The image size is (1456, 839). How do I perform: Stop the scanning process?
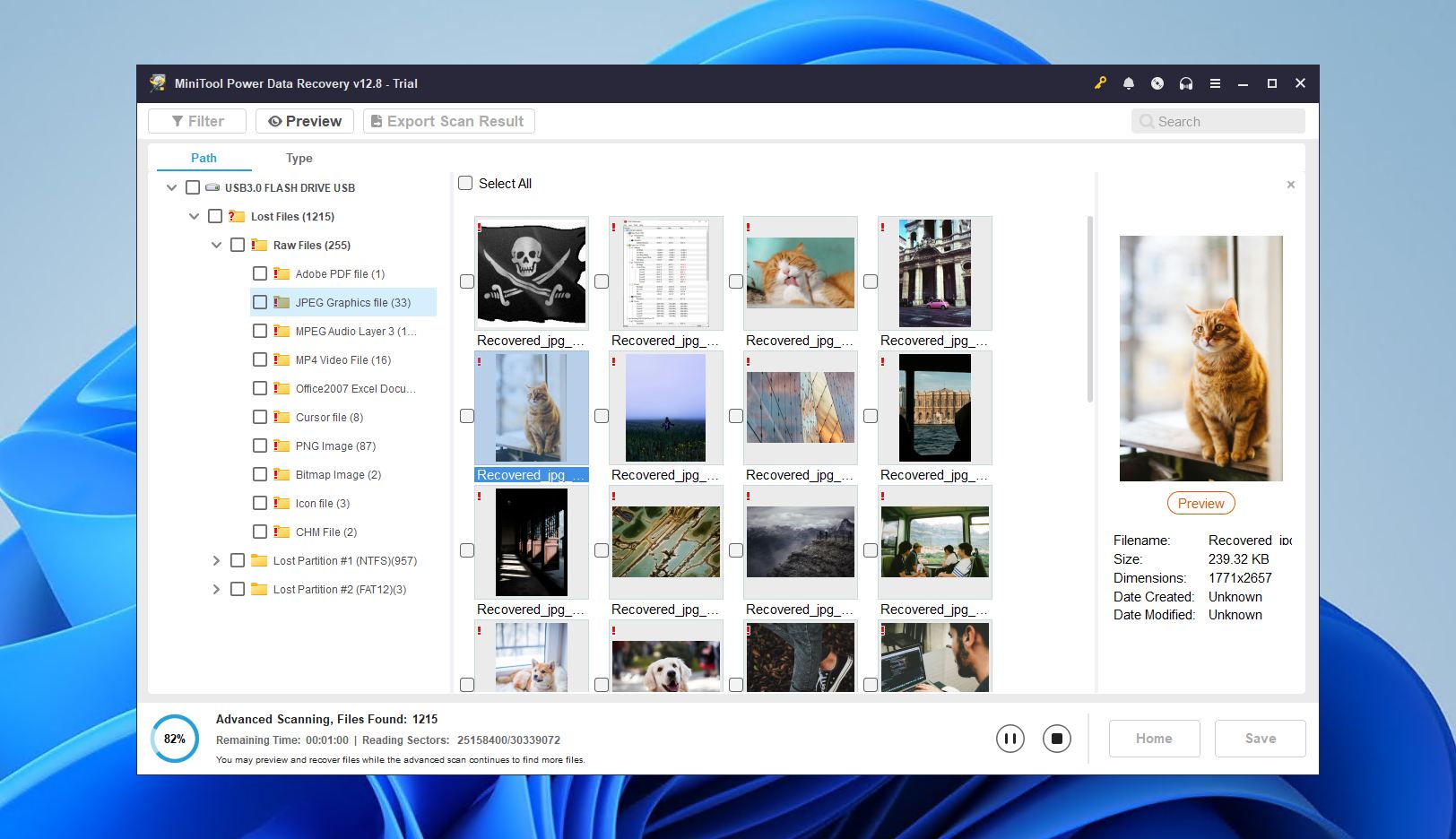1057,738
